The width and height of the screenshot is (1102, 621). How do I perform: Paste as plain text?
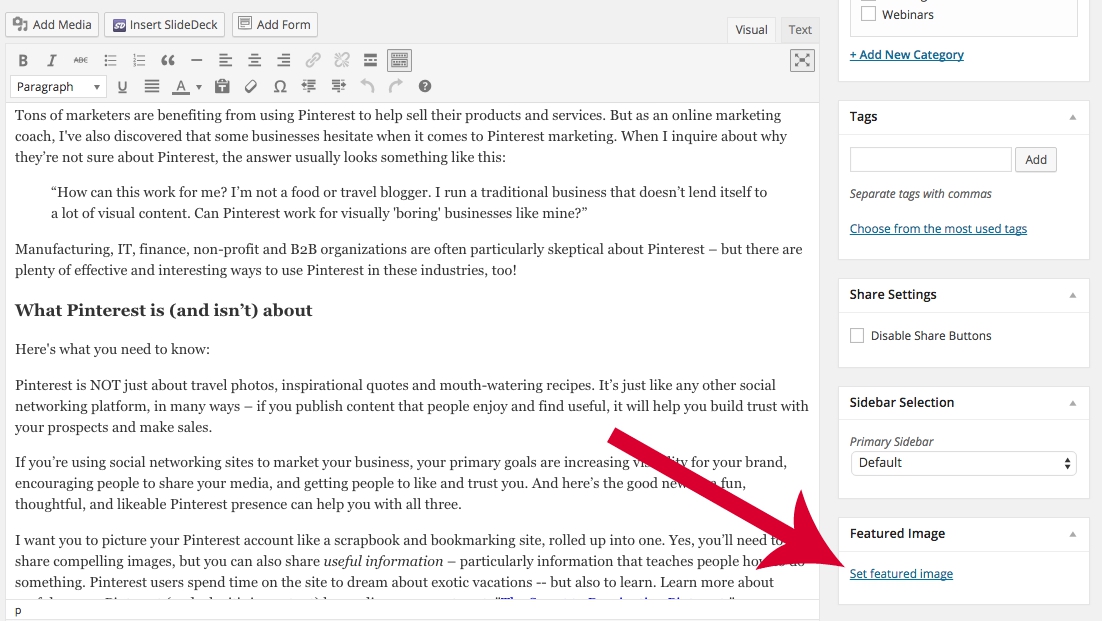click(x=222, y=86)
